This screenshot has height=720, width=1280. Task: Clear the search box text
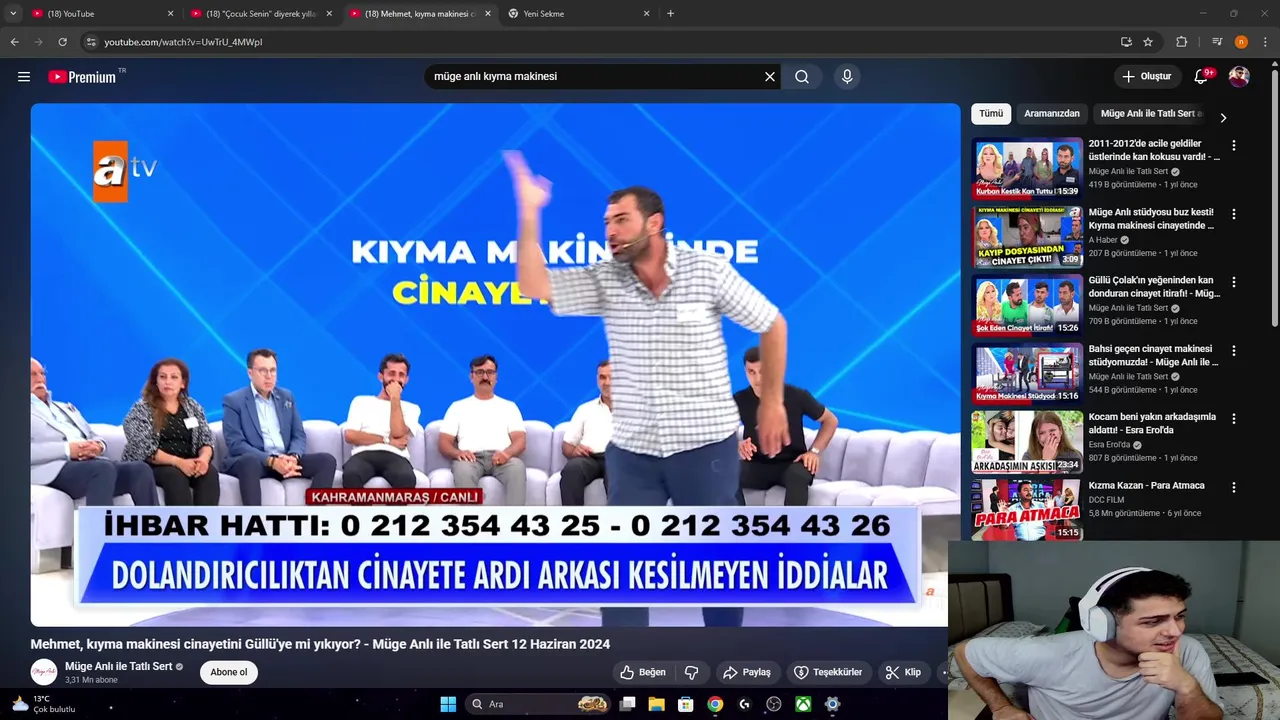(770, 76)
